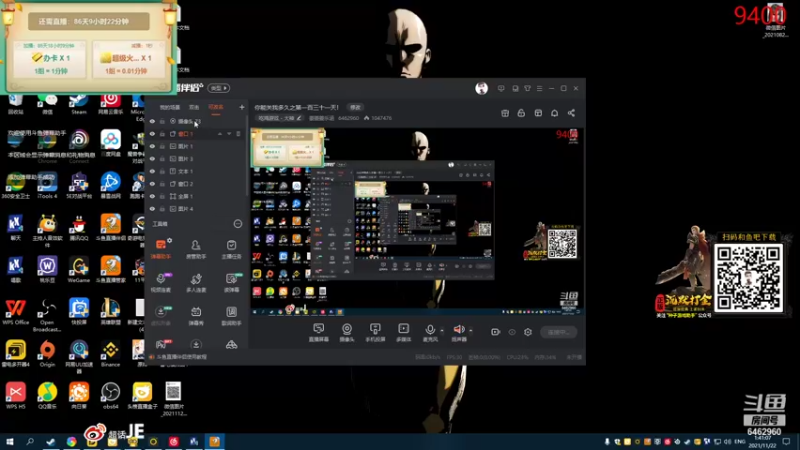Click the stream title text
The width and height of the screenshot is (800, 450).
pyautogui.click(x=296, y=107)
